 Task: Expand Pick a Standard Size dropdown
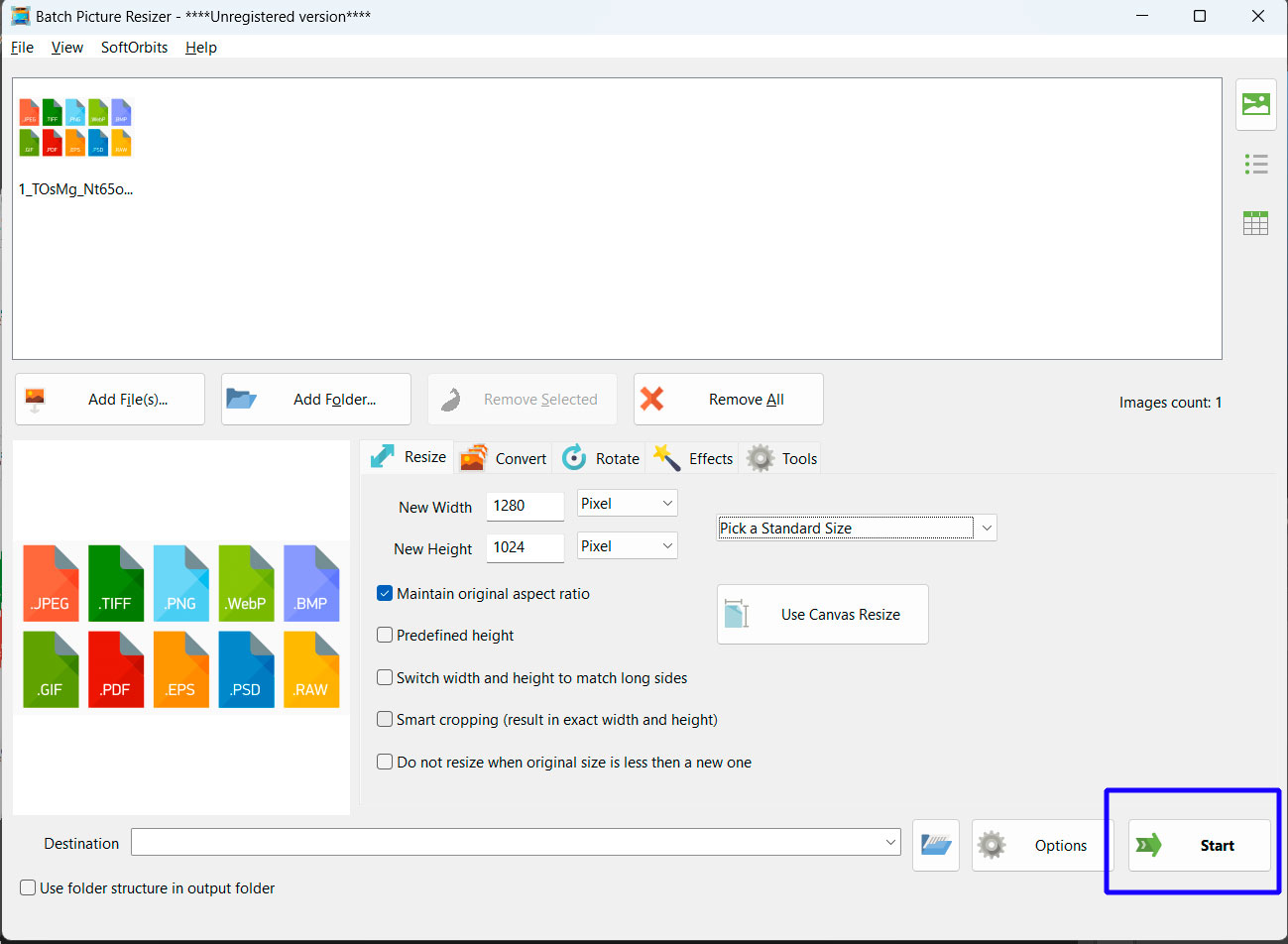click(986, 528)
